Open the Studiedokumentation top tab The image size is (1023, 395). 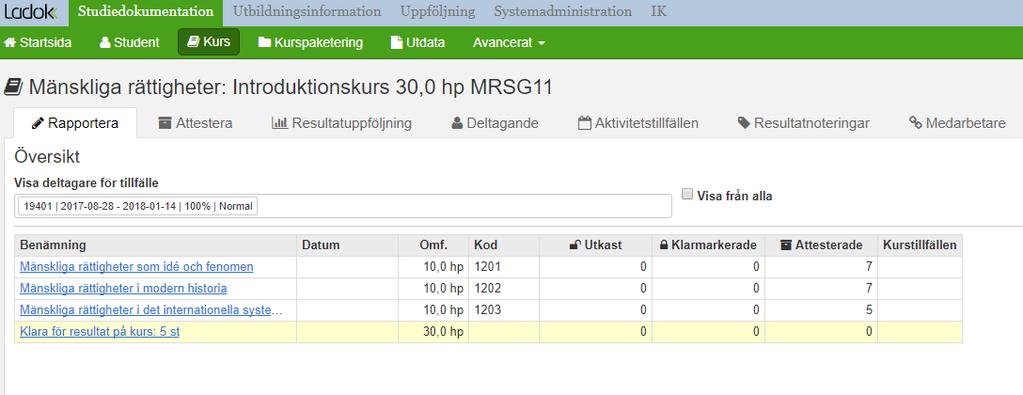tap(145, 12)
